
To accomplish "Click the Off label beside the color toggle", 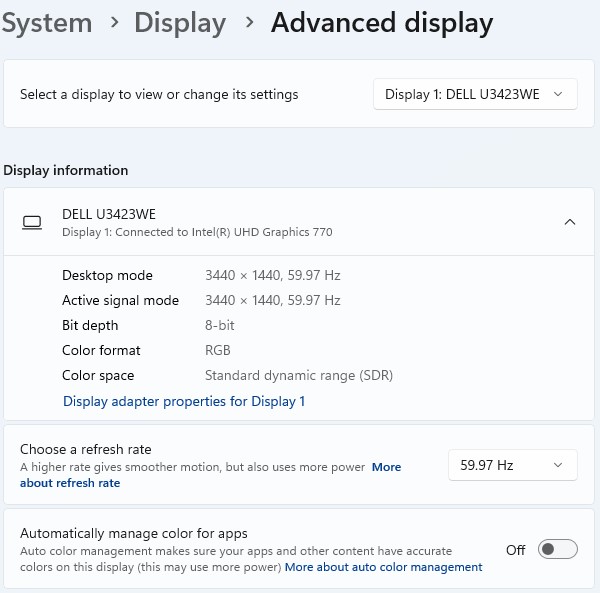I will pos(515,550).
